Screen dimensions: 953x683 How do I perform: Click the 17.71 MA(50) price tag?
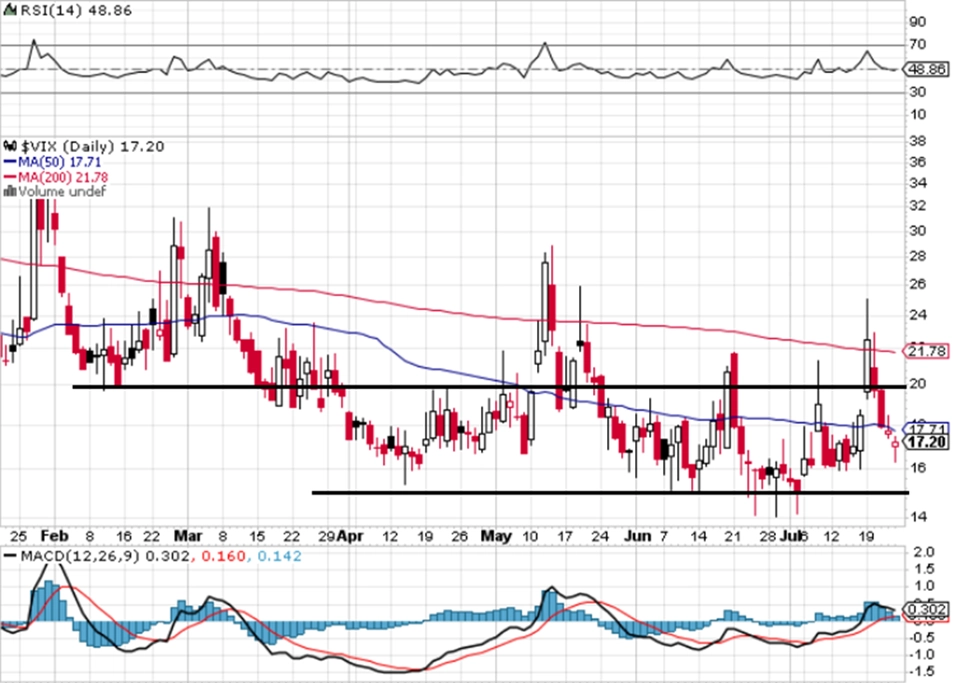pyautogui.click(x=926, y=427)
